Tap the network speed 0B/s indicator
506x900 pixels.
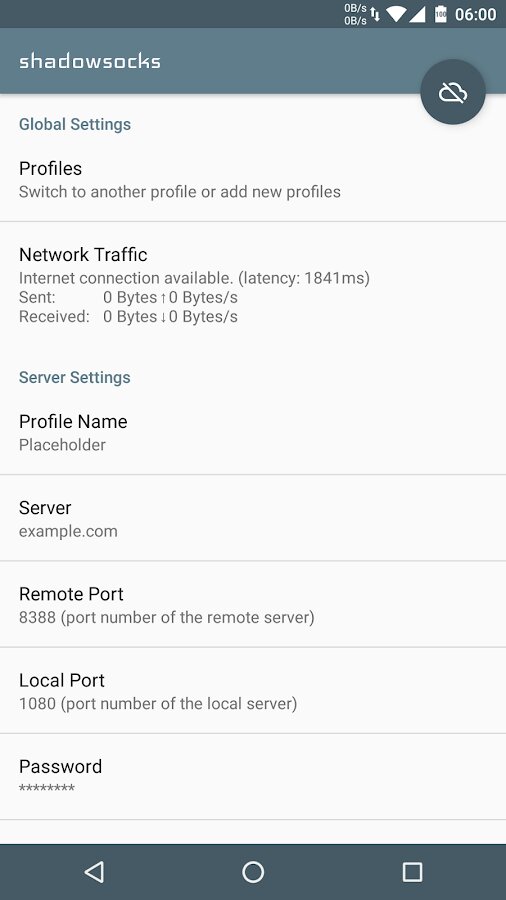pyautogui.click(x=355, y=14)
